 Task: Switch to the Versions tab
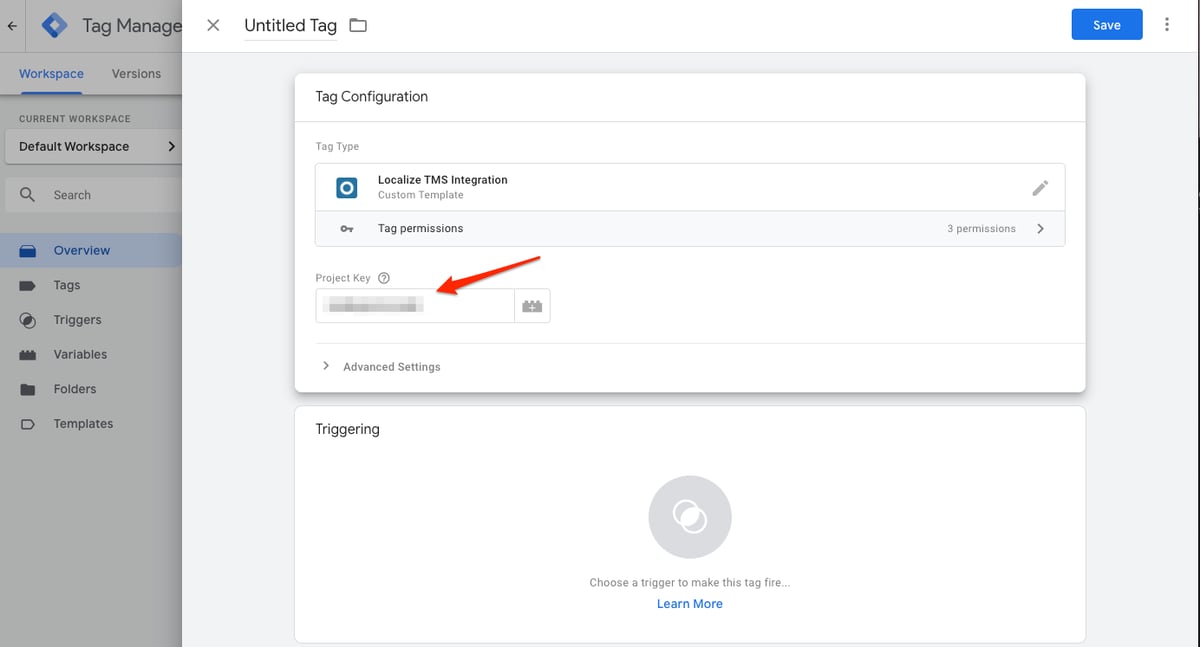pyautogui.click(x=136, y=74)
